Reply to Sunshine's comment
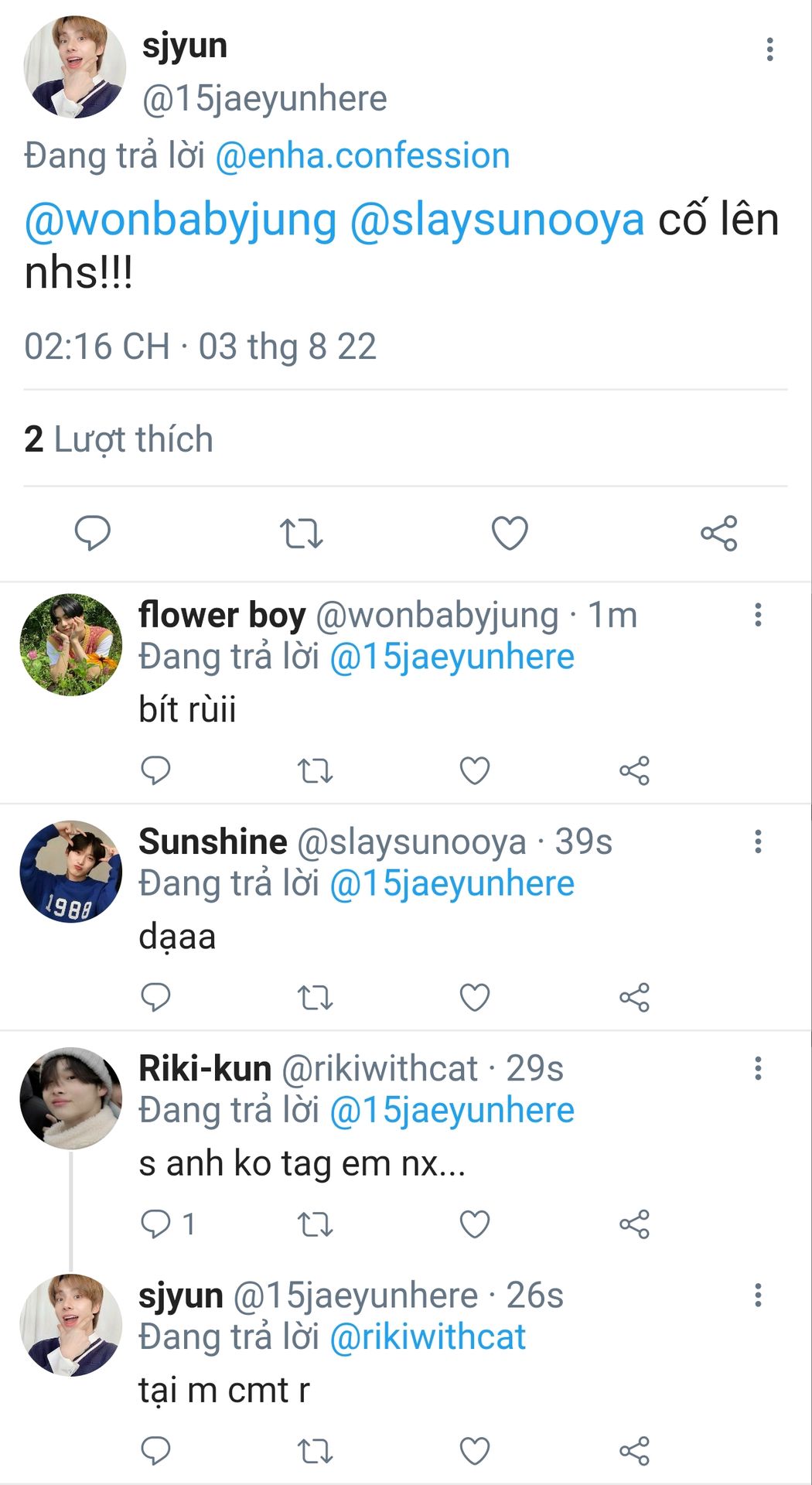 click(x=155, y=997)
